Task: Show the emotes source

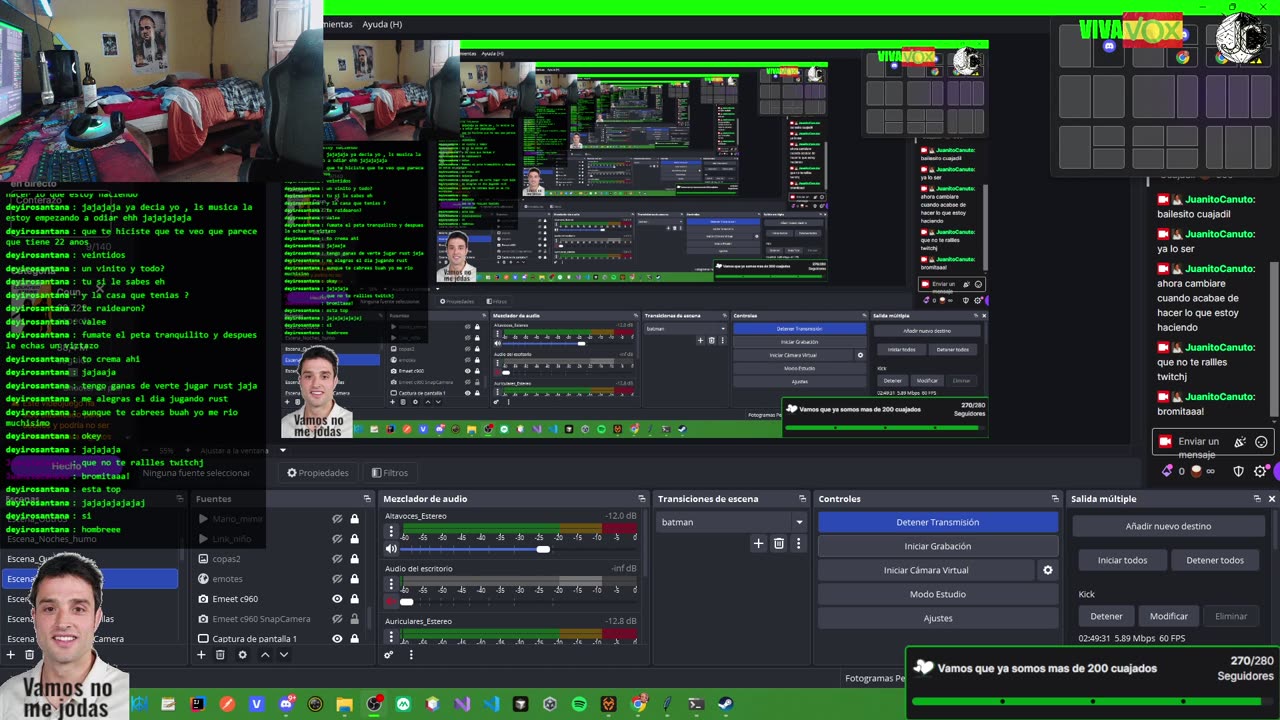Action: (337, 579)
